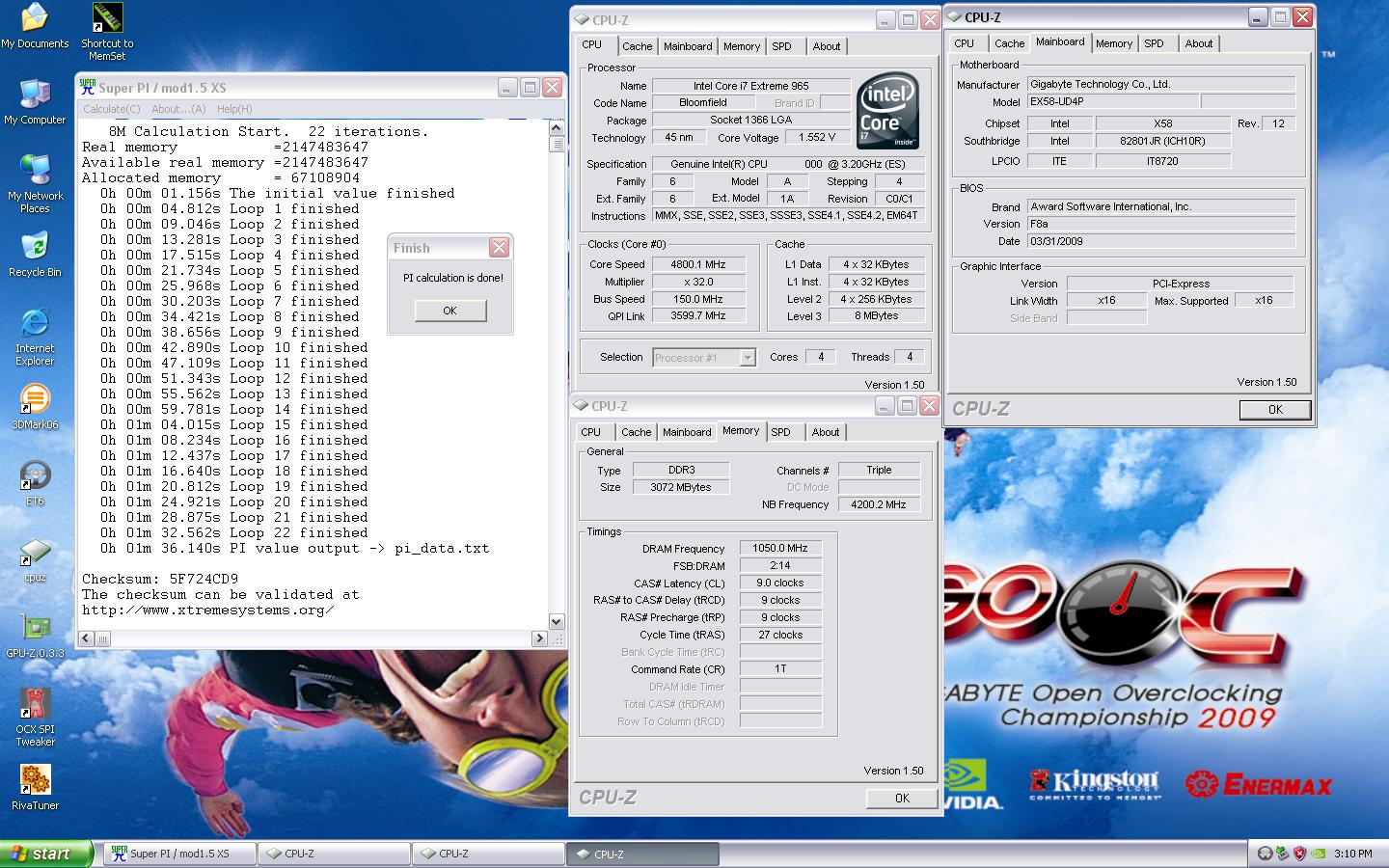The image size is (1389, 868).
Task: Open Help menu in Super PI
Action: [x=234, y=109]
